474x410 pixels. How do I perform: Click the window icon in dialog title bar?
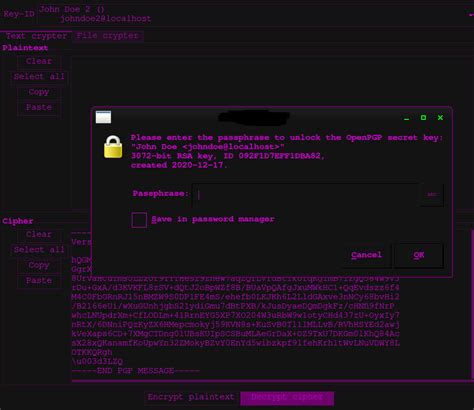[x=103, y=117]
